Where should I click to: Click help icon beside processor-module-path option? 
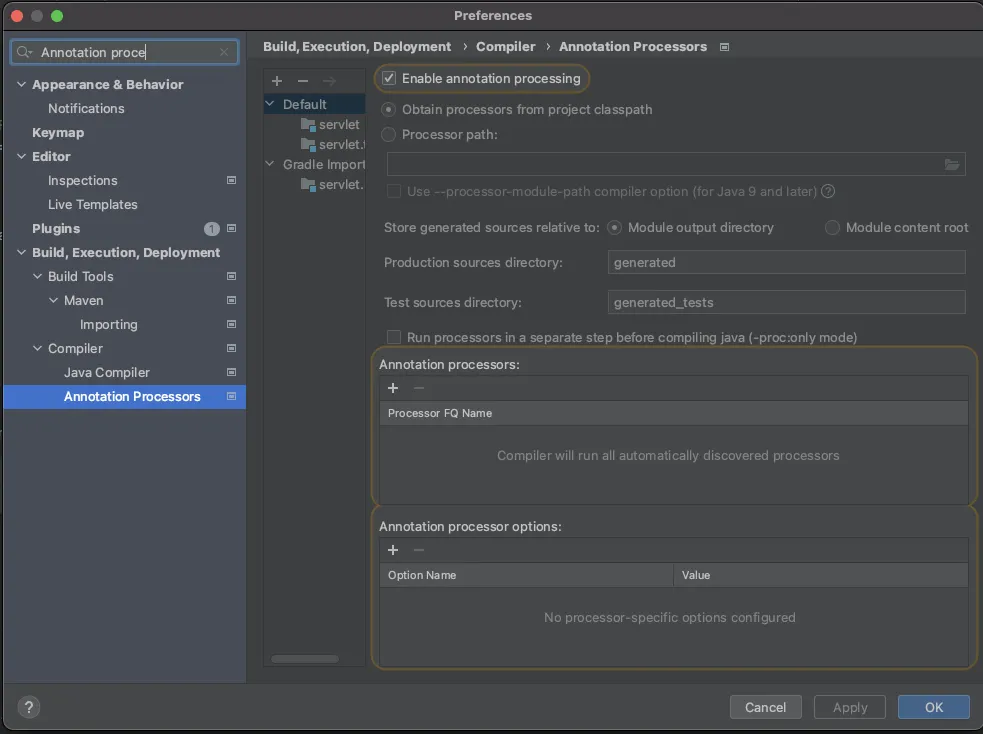(x=828, y=191)
